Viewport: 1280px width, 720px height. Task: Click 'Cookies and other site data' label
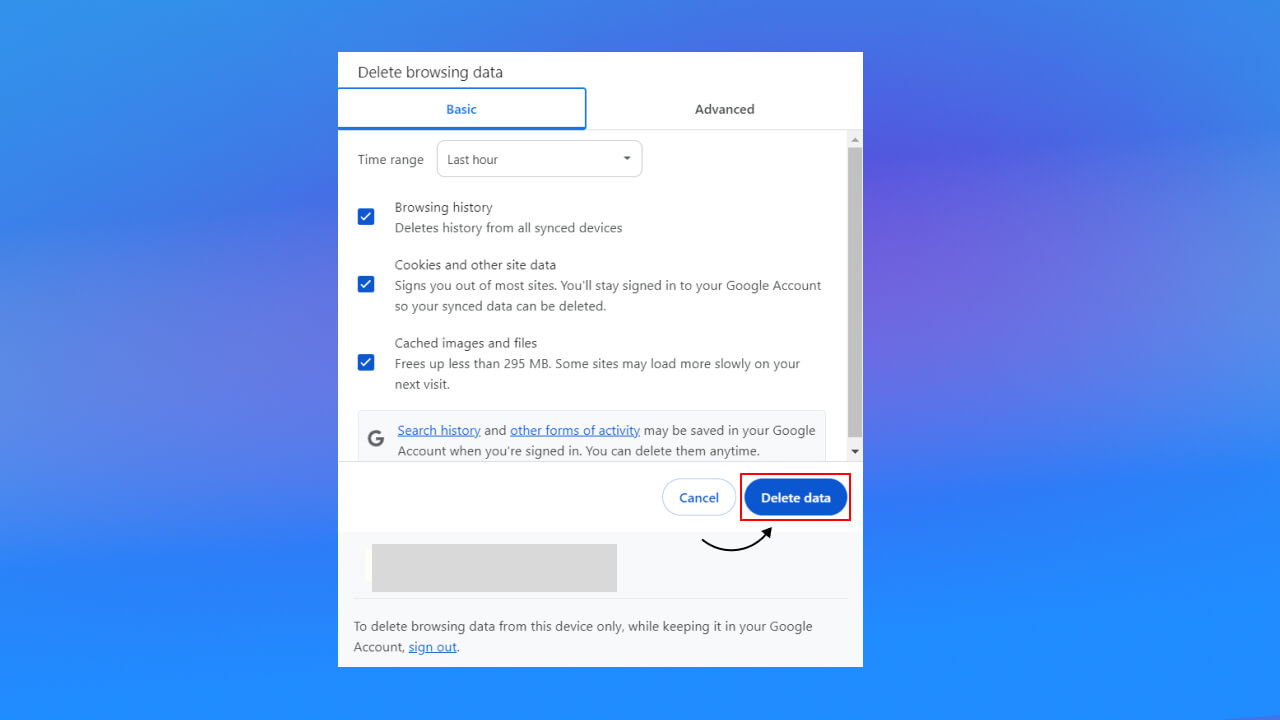[475, 265]
